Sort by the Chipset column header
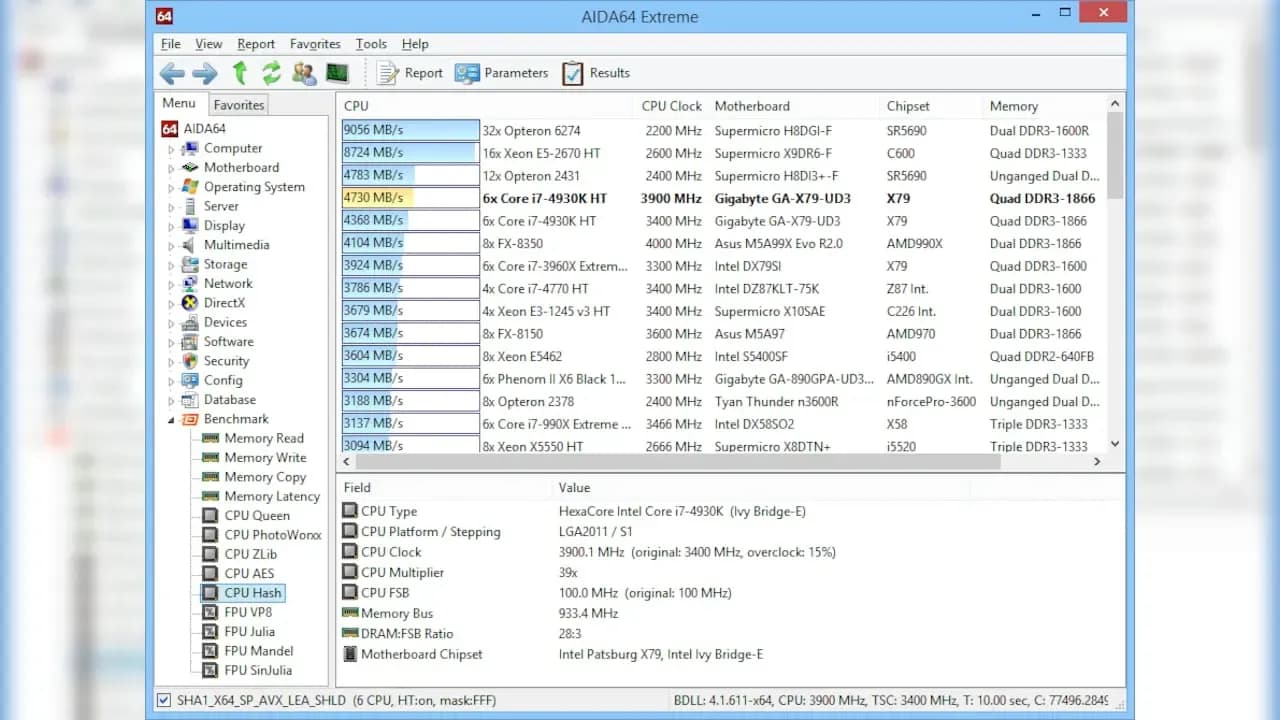This screenshot has width=1280, height=720. (x=908, y=106)
